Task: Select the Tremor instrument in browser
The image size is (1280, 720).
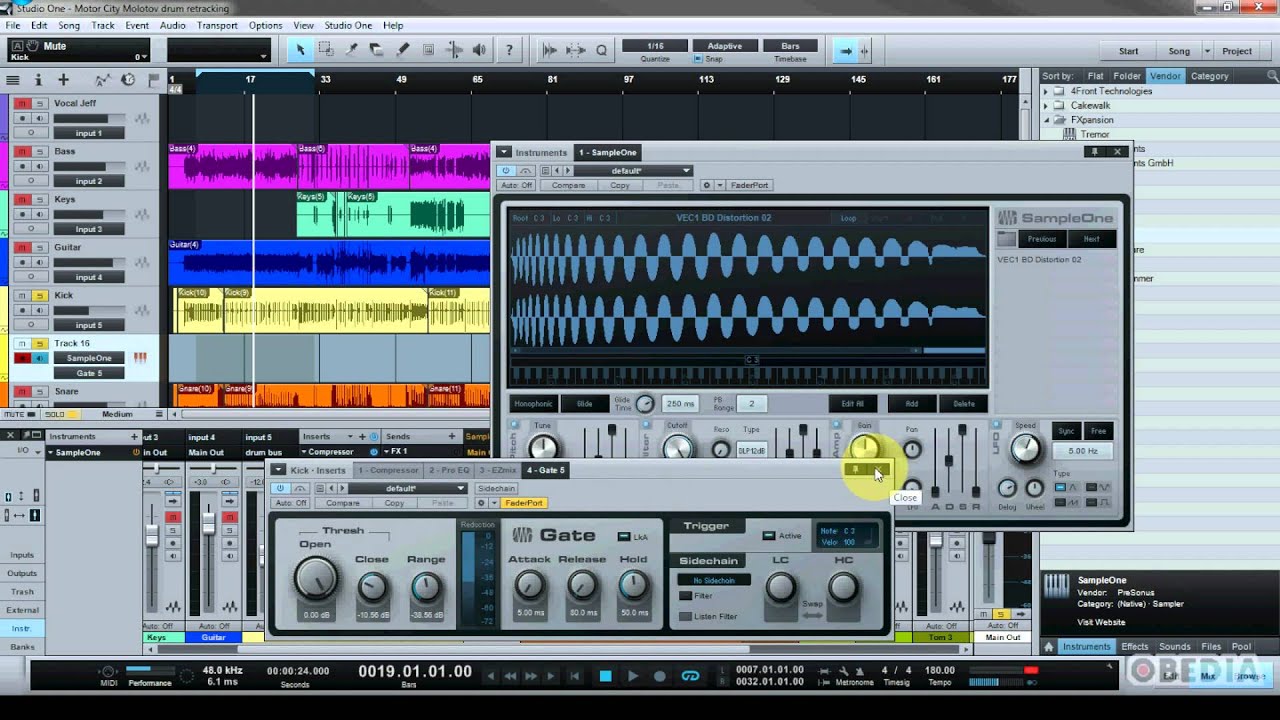Action: [1095, 134]
